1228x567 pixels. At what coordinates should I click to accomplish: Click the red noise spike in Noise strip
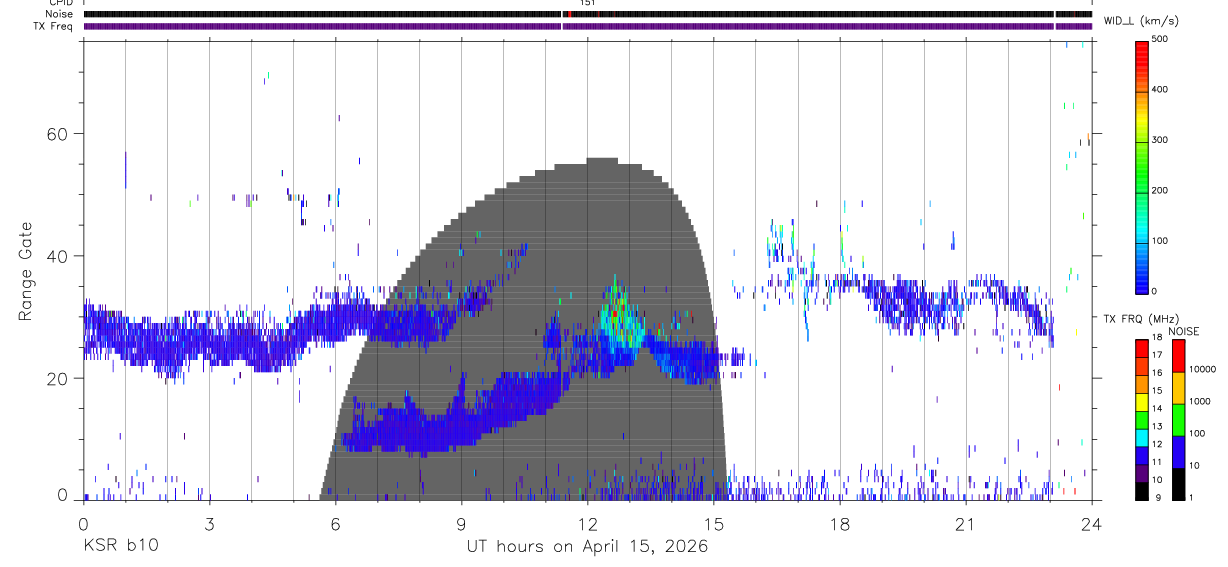pyautogui.click(x=568, y=15)
